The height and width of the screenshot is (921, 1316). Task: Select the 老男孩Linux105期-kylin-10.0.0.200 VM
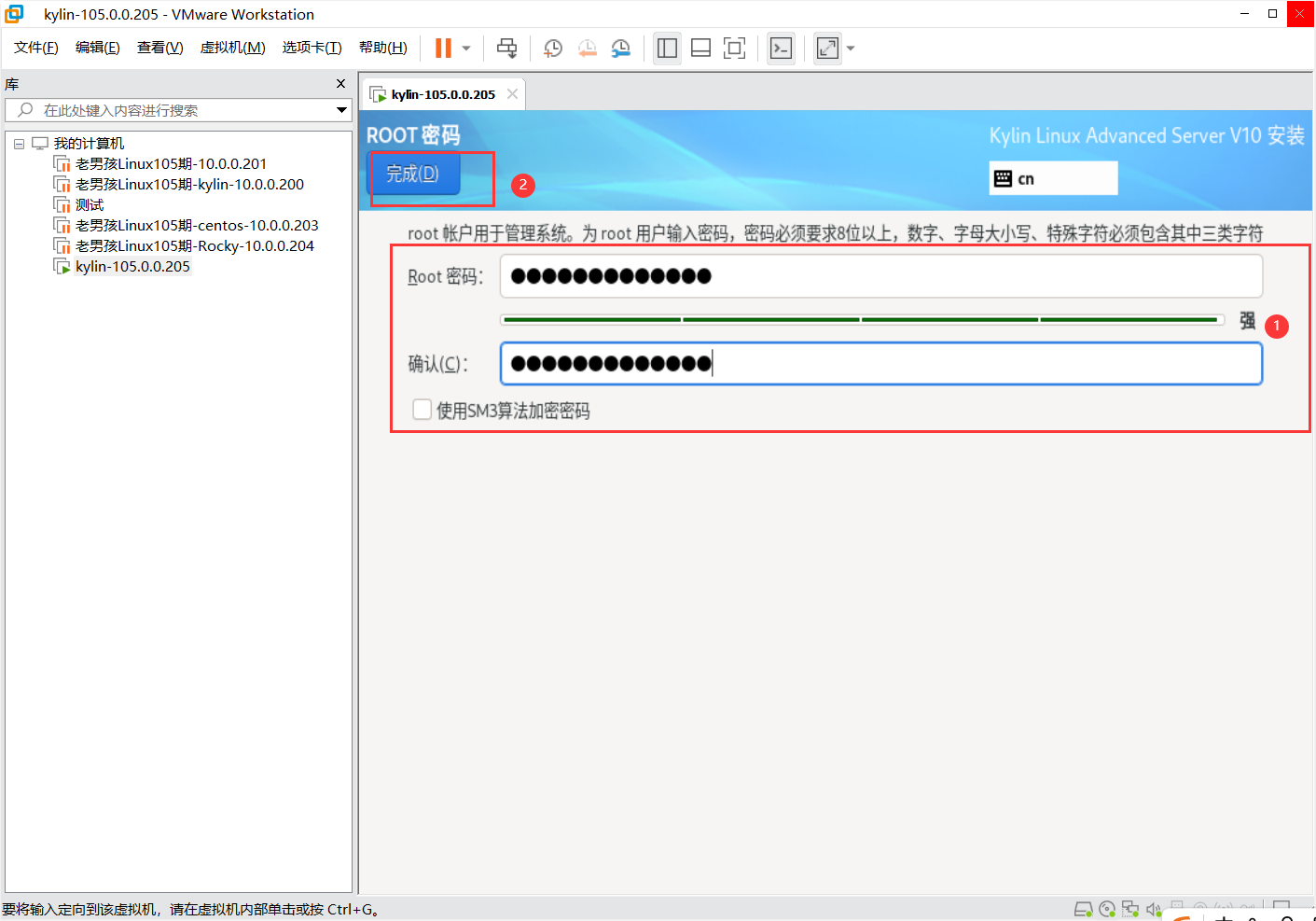tap(189, 185)
